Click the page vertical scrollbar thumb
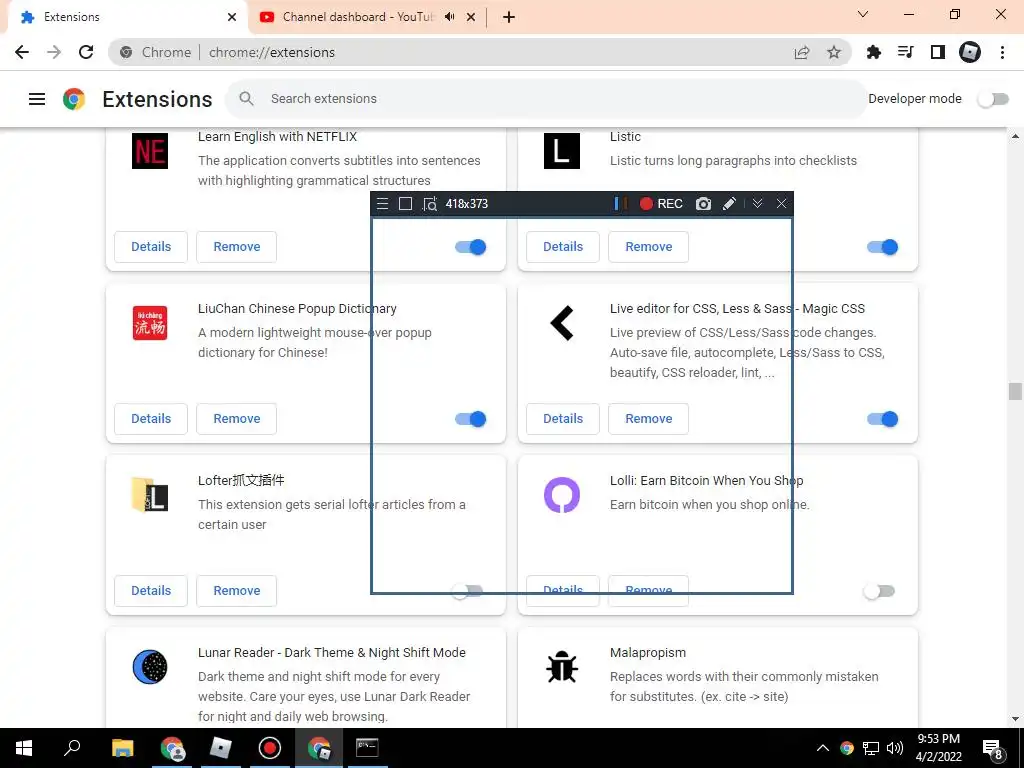Screen dimensions: 1024x768 1015,391
